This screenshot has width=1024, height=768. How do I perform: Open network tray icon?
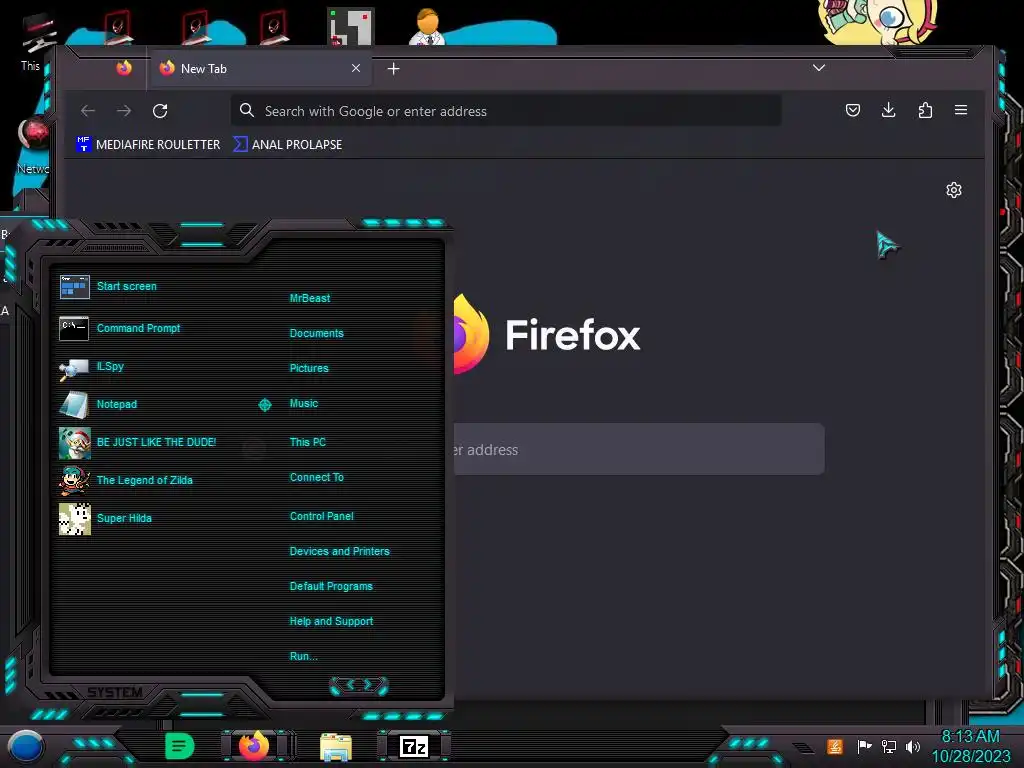coord(888,746)
